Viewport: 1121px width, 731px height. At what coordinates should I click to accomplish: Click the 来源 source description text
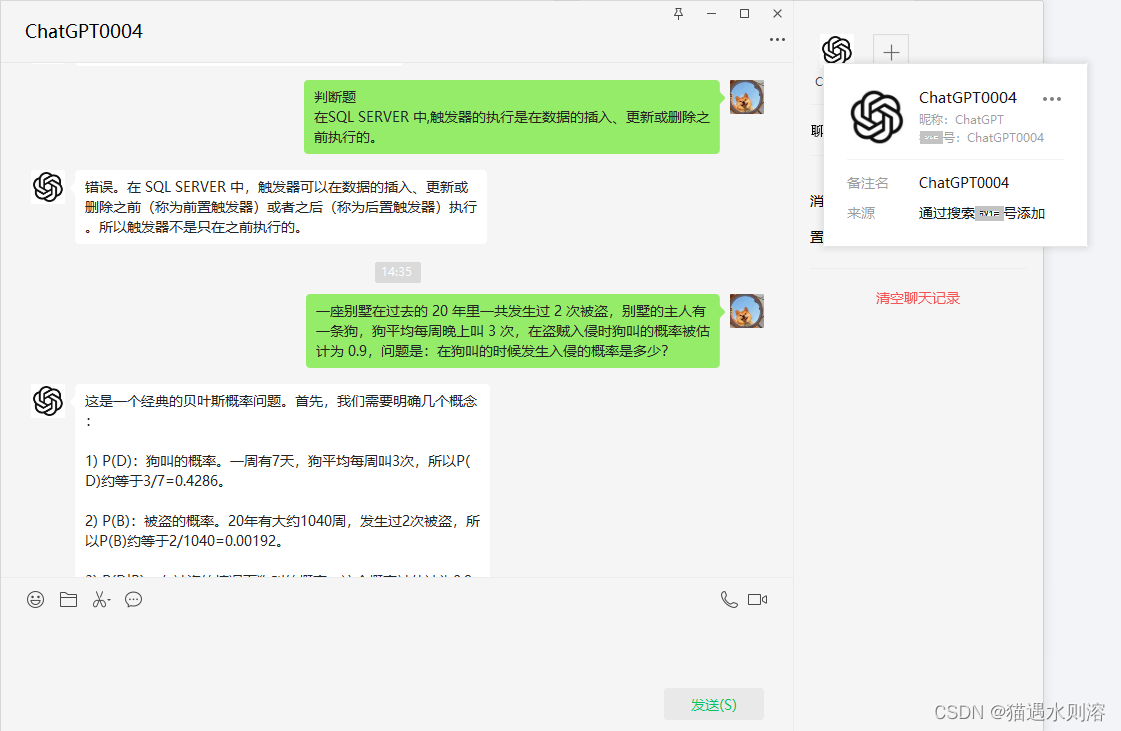coord(982,213)
